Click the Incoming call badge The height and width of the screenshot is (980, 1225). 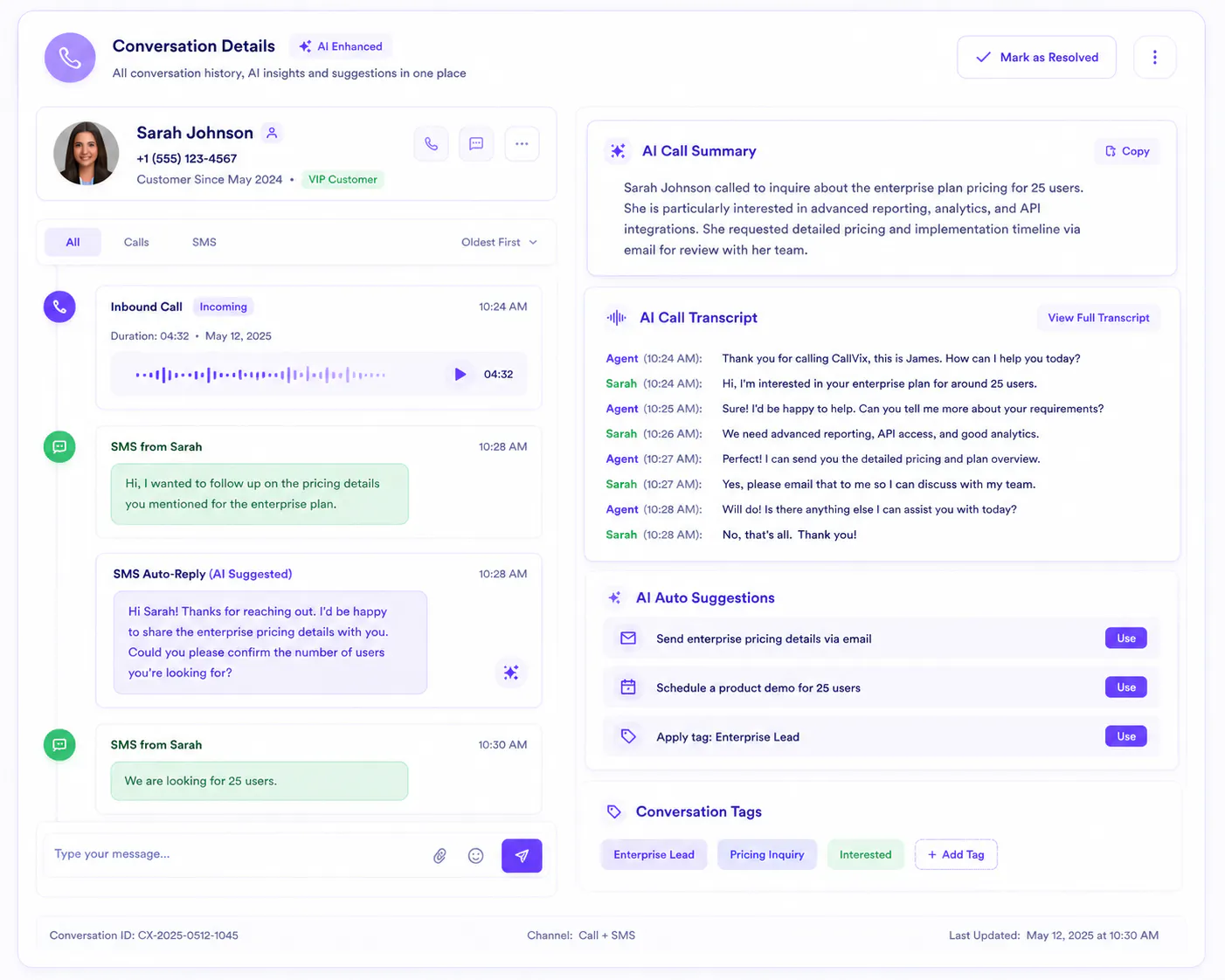223,307
